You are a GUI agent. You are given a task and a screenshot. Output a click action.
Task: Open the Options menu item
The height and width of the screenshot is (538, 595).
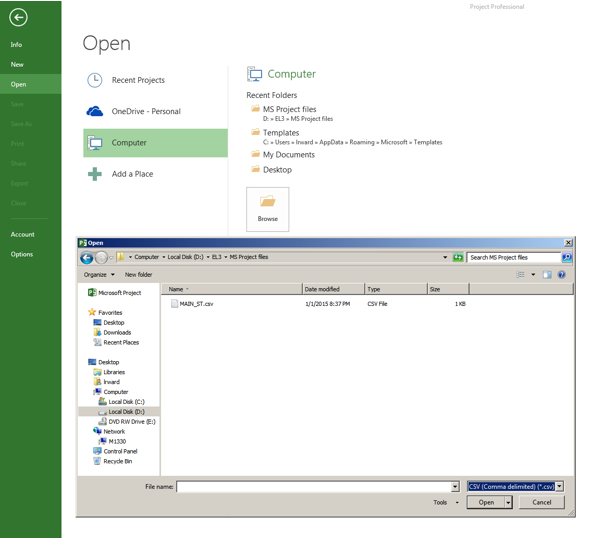(x=22, y=254)
